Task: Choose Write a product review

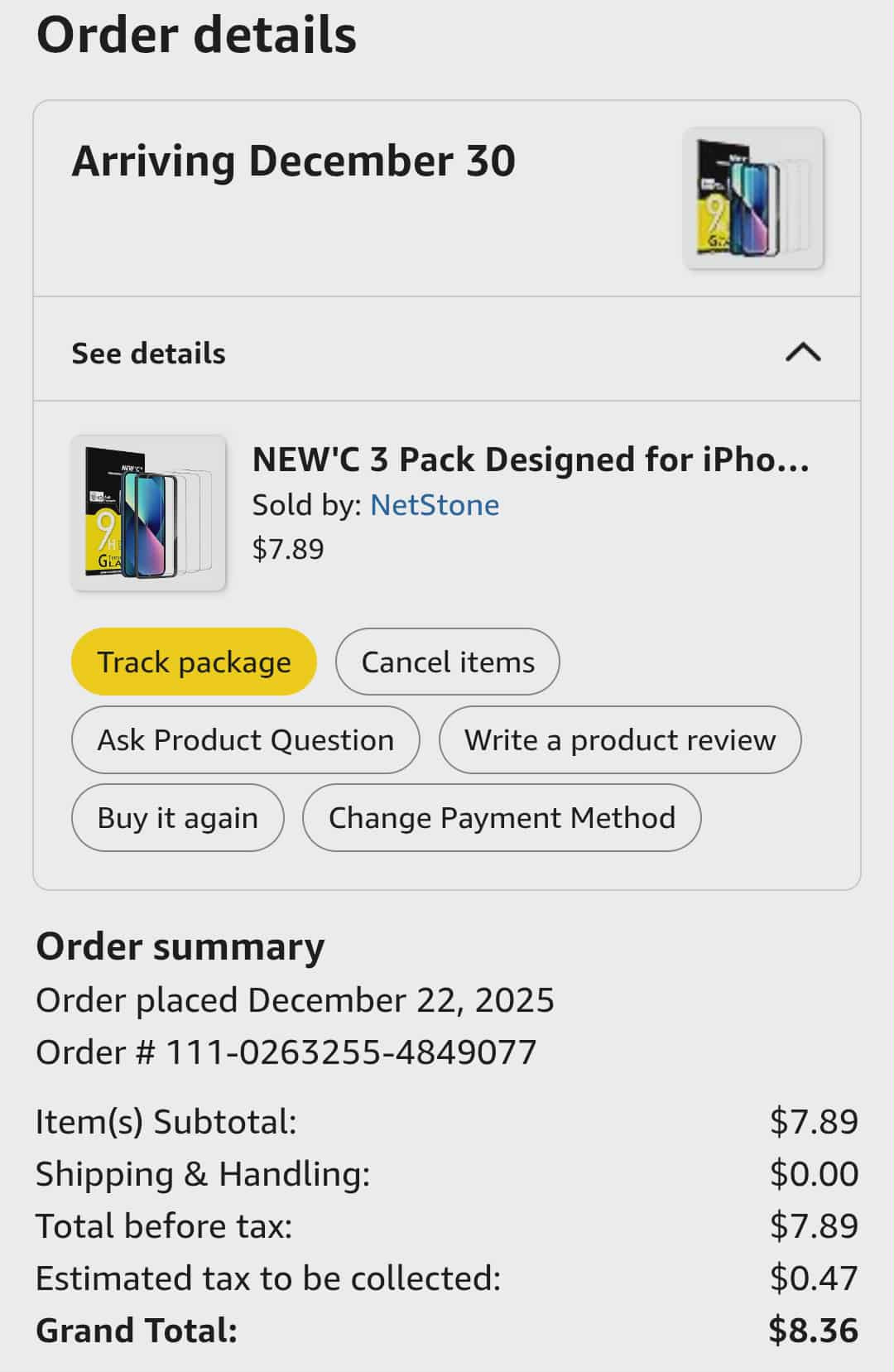Action: coord(619,740)
